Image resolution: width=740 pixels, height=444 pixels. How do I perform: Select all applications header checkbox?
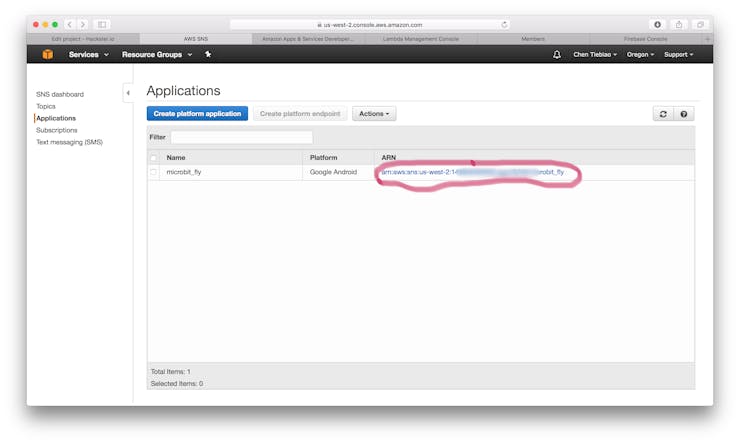click(153, 158)
